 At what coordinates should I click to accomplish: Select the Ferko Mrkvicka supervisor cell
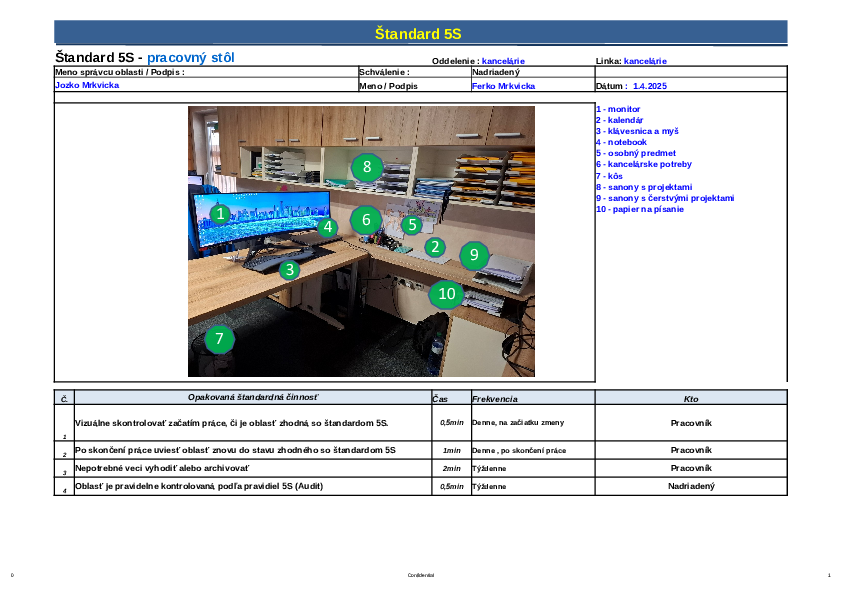503,86
